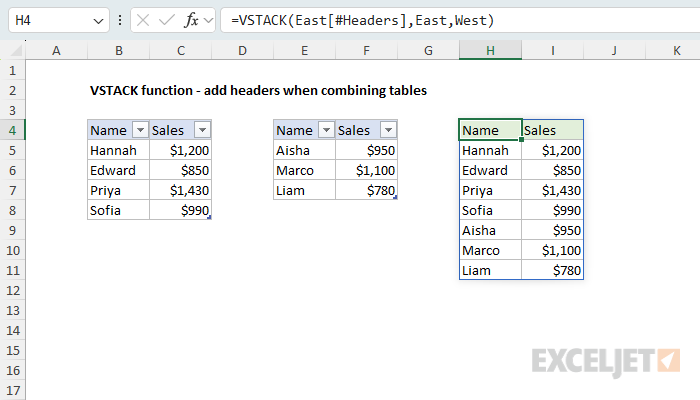This screenshot has height=400, width=700.
Task: Click 'Sofia' in the combined column H
Action: [490, 210]
